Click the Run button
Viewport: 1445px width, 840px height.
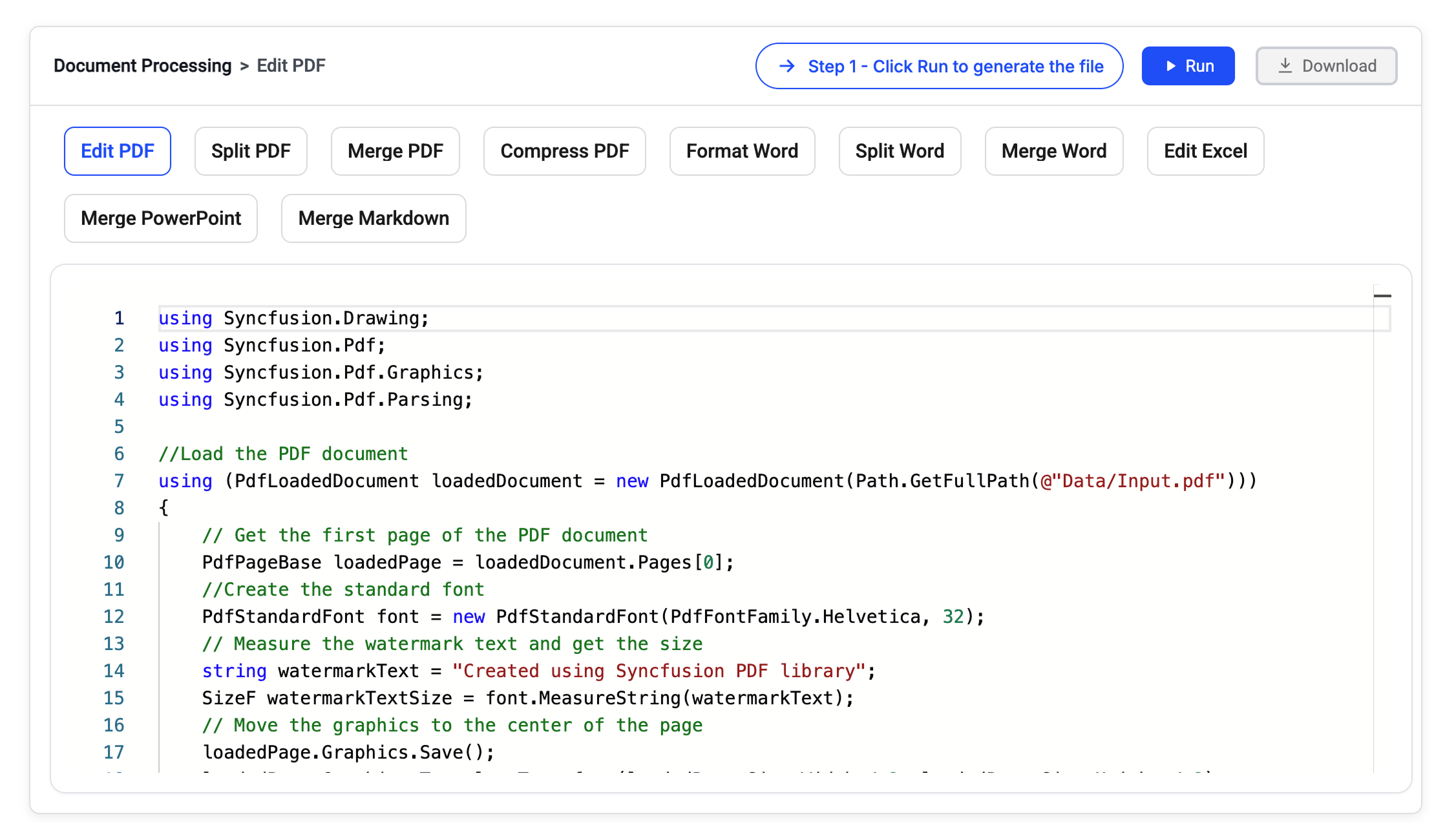[x=1188, y=66]
